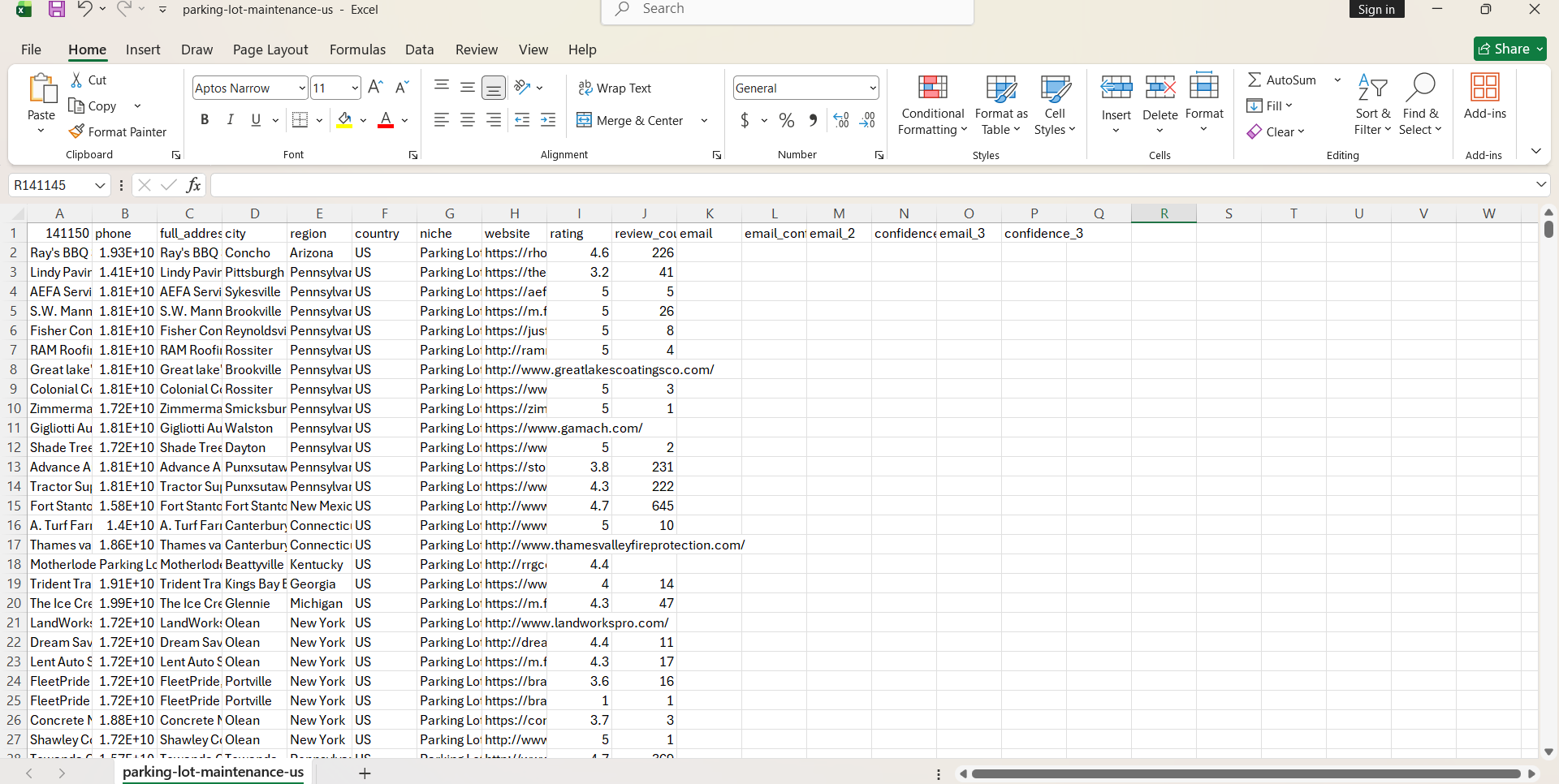Open Fill Color dropdown arrow
The image size is (1559, 784).
point(363,120)
